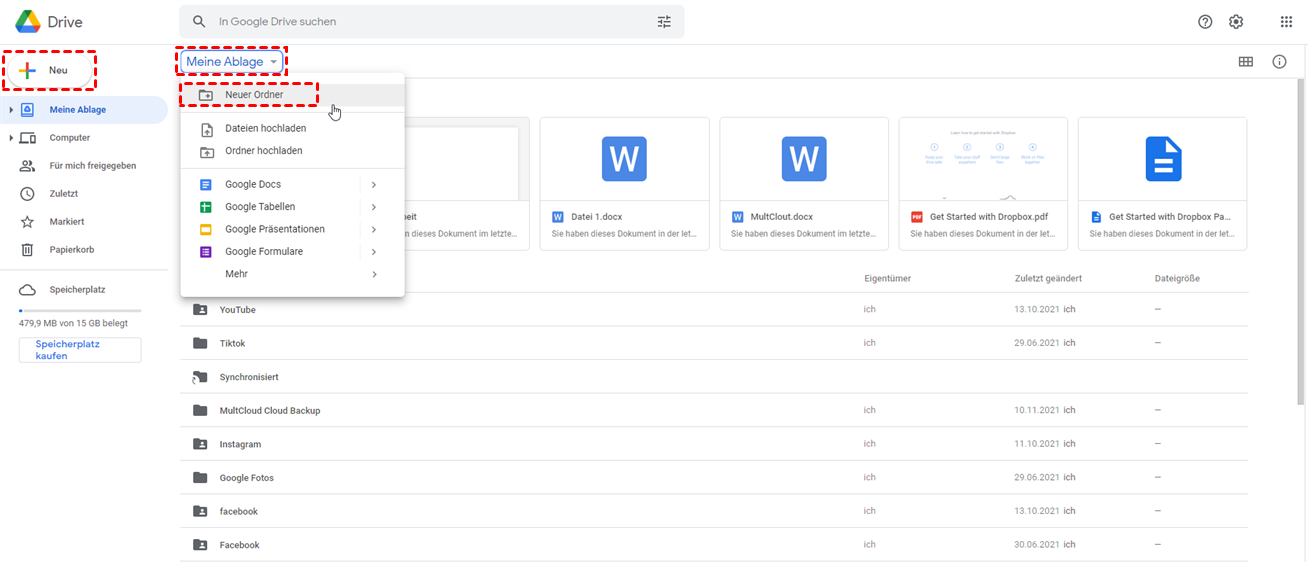
Task: Show details info icon
Action: (x=1279, y=62)
